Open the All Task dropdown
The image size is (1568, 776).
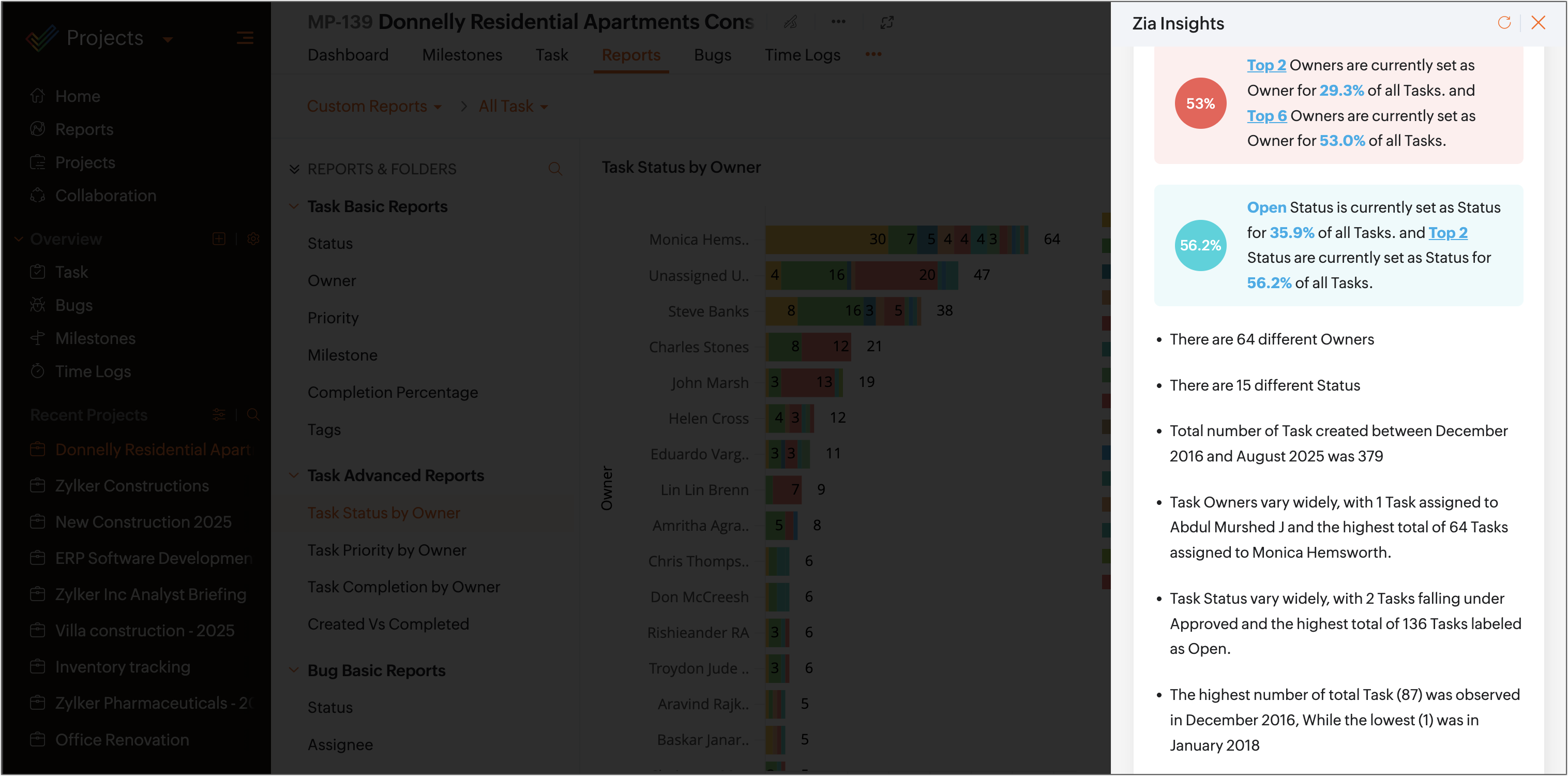(513, 107)
